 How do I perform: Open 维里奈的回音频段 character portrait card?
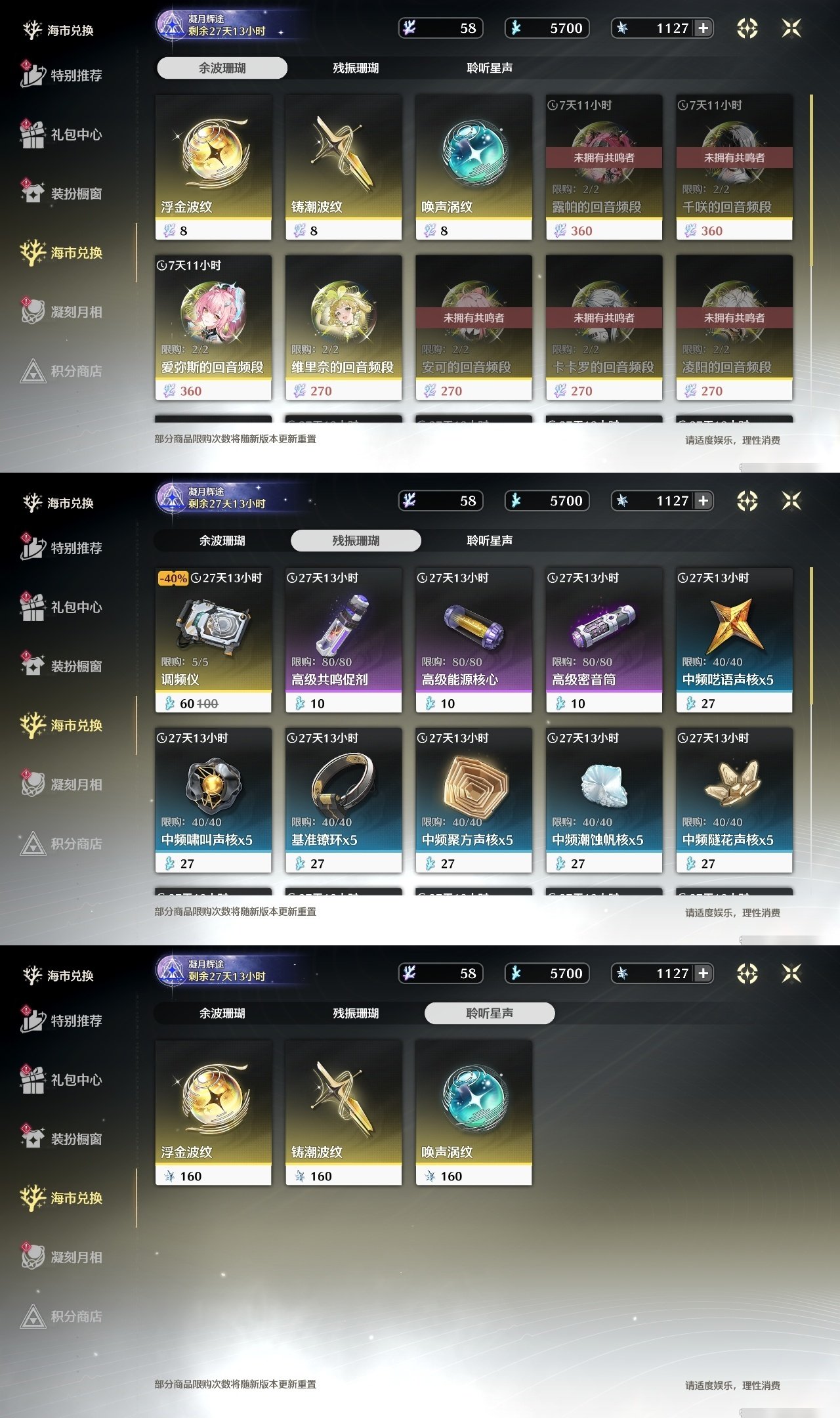[343, 328]
